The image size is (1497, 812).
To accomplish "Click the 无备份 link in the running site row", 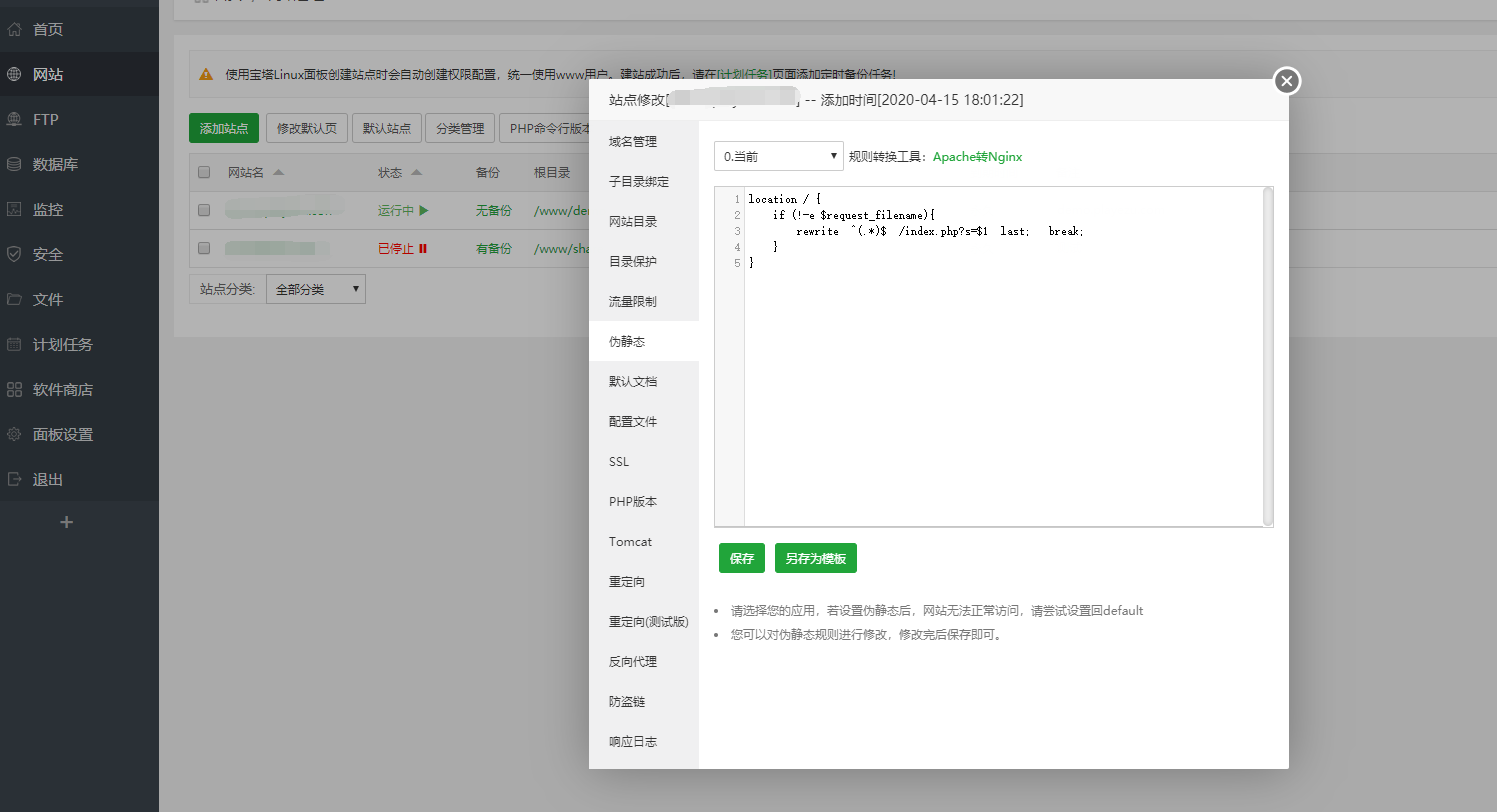I will (x=494, y=210).
